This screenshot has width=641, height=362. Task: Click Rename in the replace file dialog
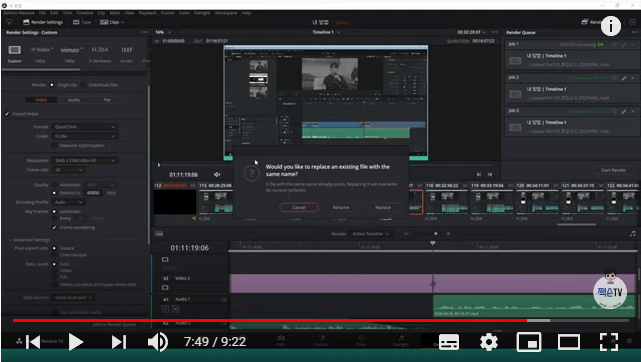(x=341, y=208)
